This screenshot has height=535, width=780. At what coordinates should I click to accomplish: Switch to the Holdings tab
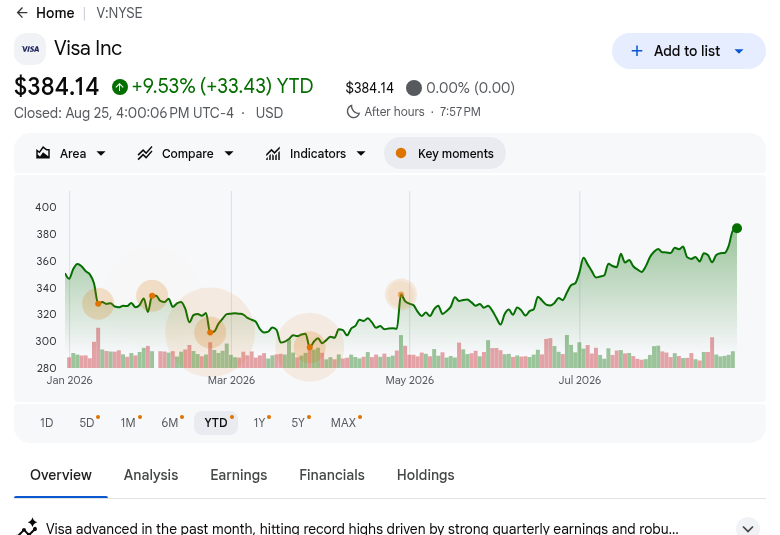pos(425,475)
